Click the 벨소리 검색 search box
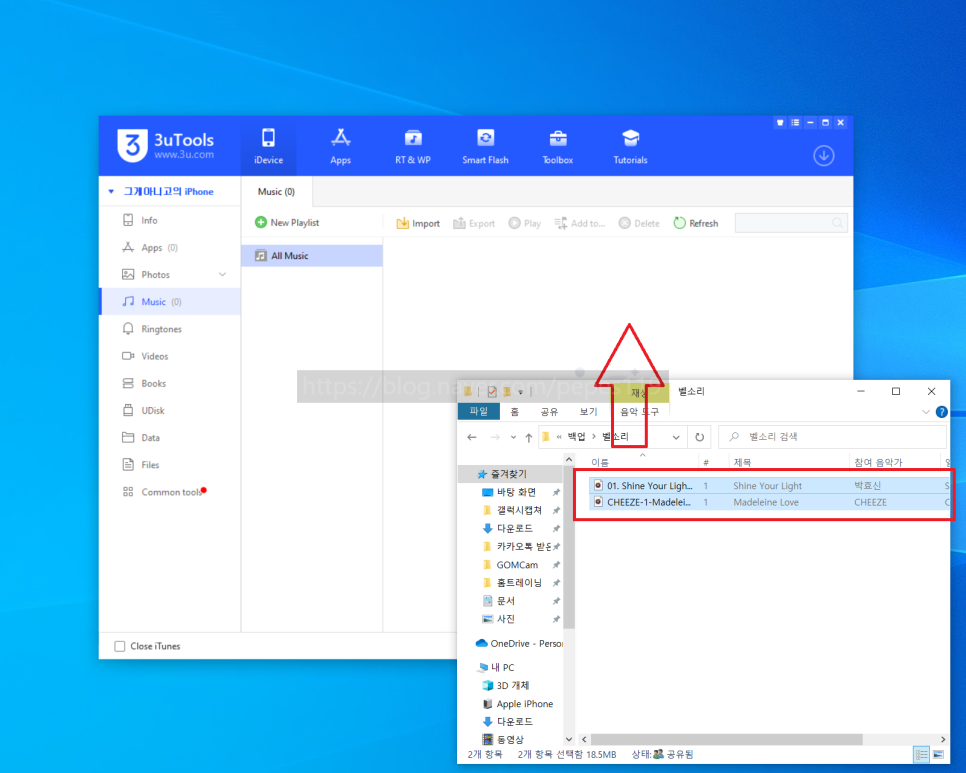The width and height of the screenshot is (966, 773). [x=832, y=437]
